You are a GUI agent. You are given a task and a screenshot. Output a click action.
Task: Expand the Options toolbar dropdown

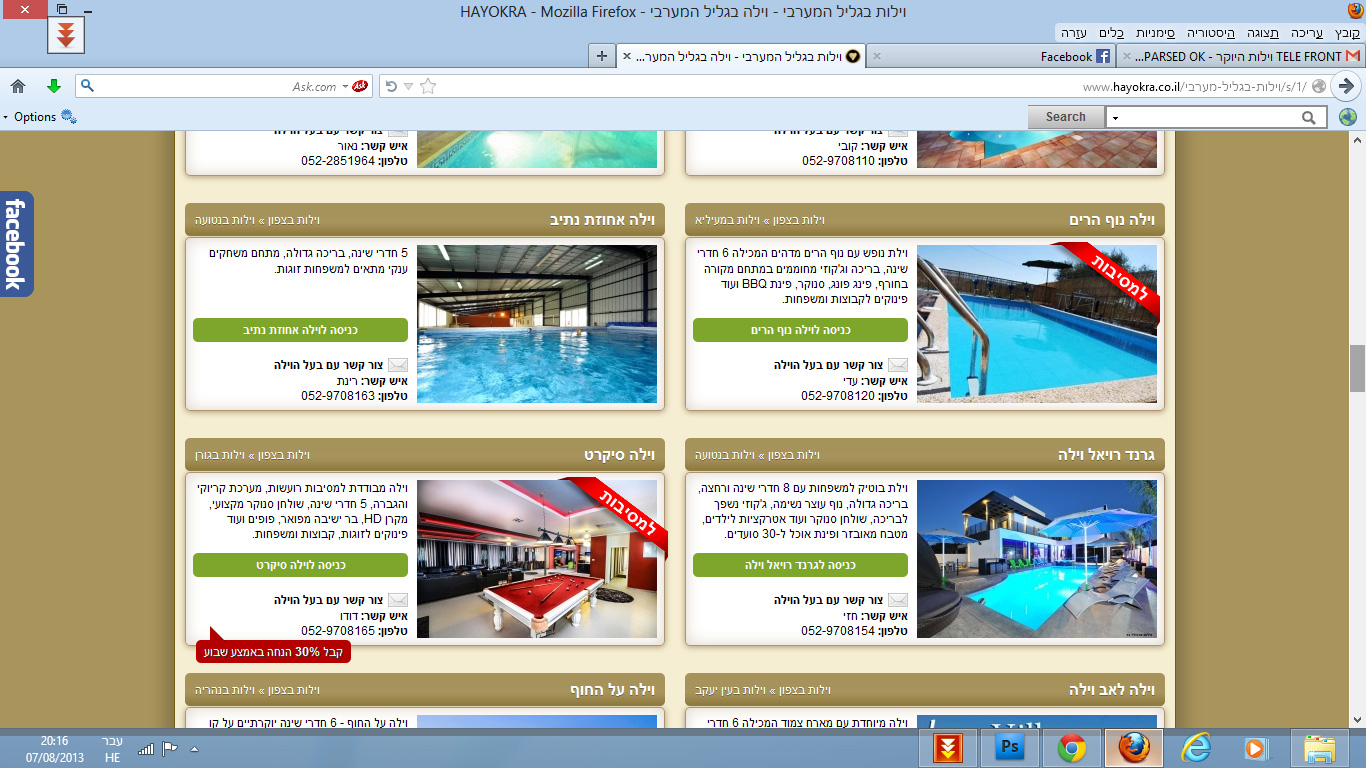40,117
